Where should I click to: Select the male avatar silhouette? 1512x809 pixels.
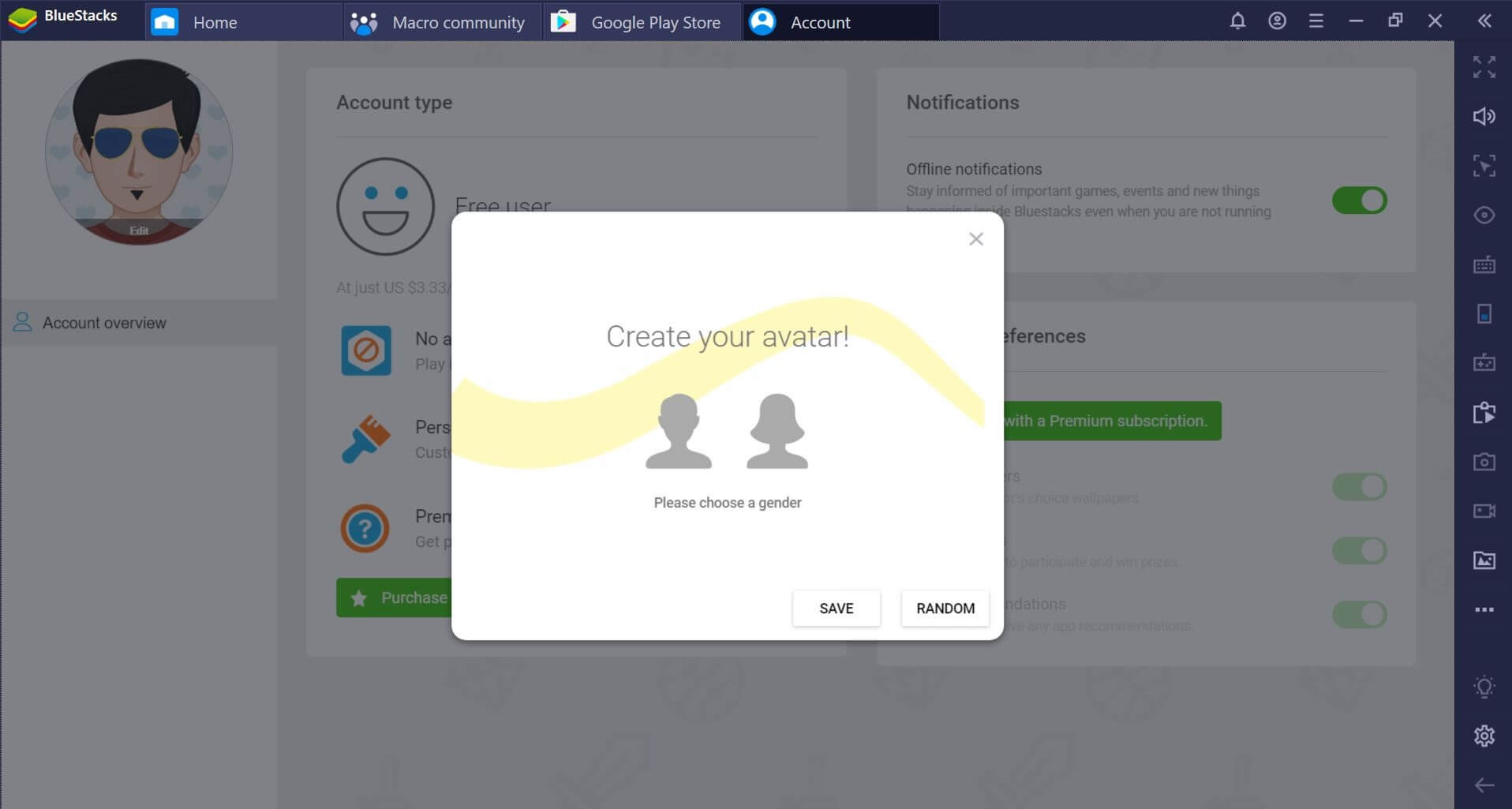click(678, 432)
